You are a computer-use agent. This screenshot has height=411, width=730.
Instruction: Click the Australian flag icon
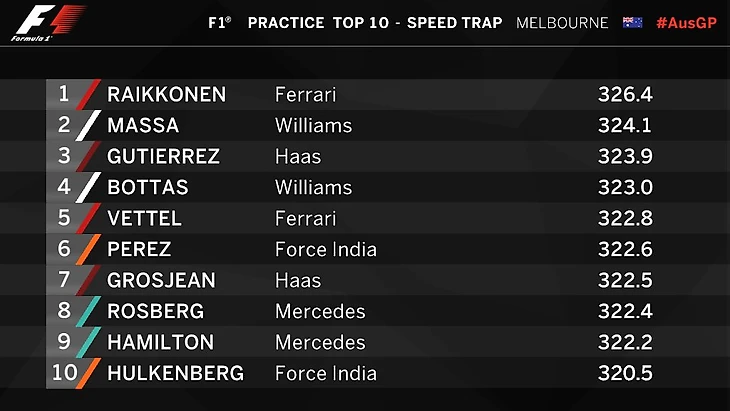pyautogui.click(x=632, y=22)
